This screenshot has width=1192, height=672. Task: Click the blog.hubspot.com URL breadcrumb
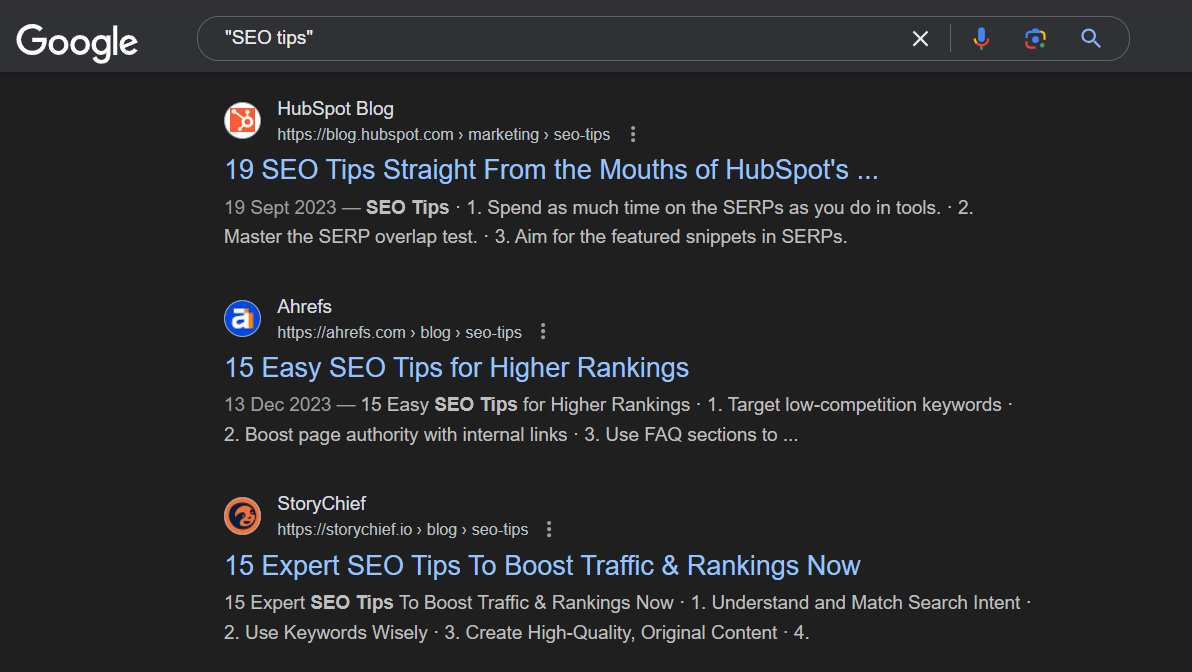coord(443,135)
